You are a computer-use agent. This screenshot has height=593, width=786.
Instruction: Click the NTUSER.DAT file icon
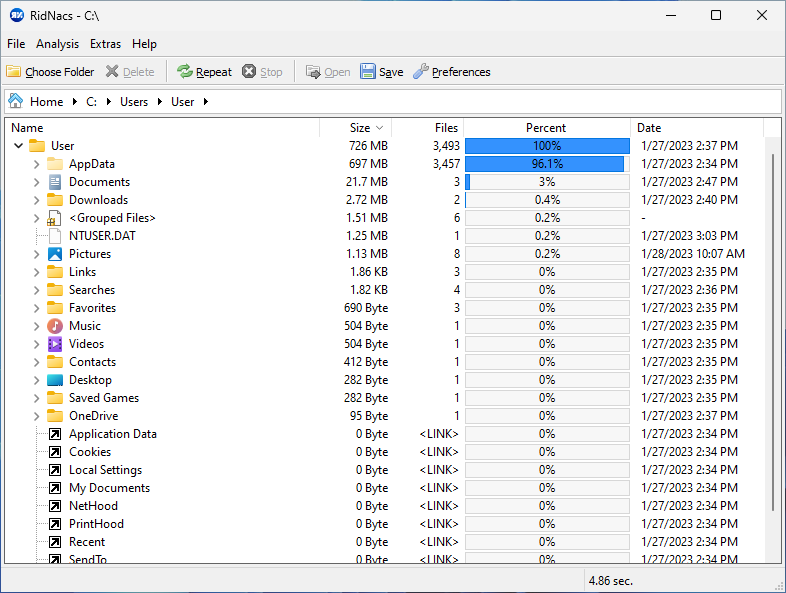coord(55,236)
